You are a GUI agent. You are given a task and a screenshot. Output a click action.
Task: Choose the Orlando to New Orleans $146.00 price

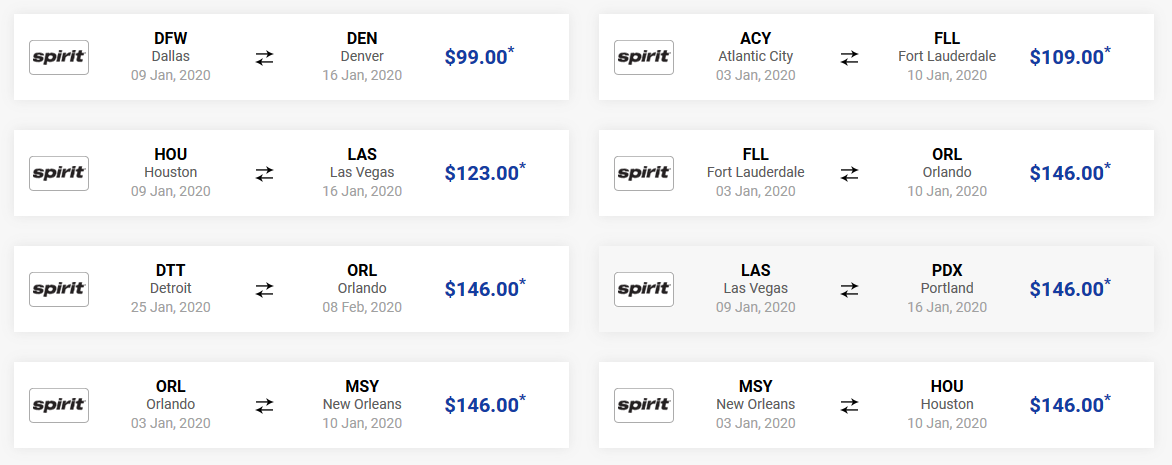[x=485, y=404]
